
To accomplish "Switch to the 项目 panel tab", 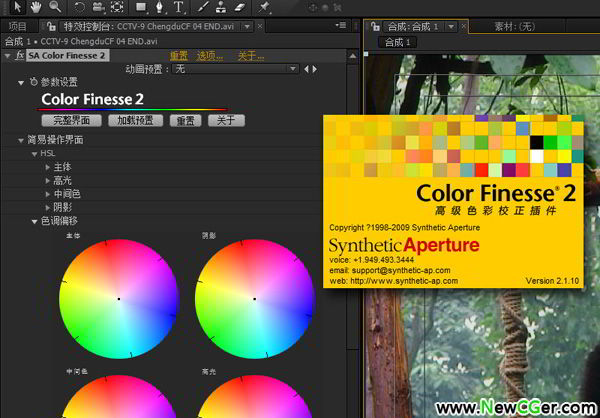I will click(17, 26).
